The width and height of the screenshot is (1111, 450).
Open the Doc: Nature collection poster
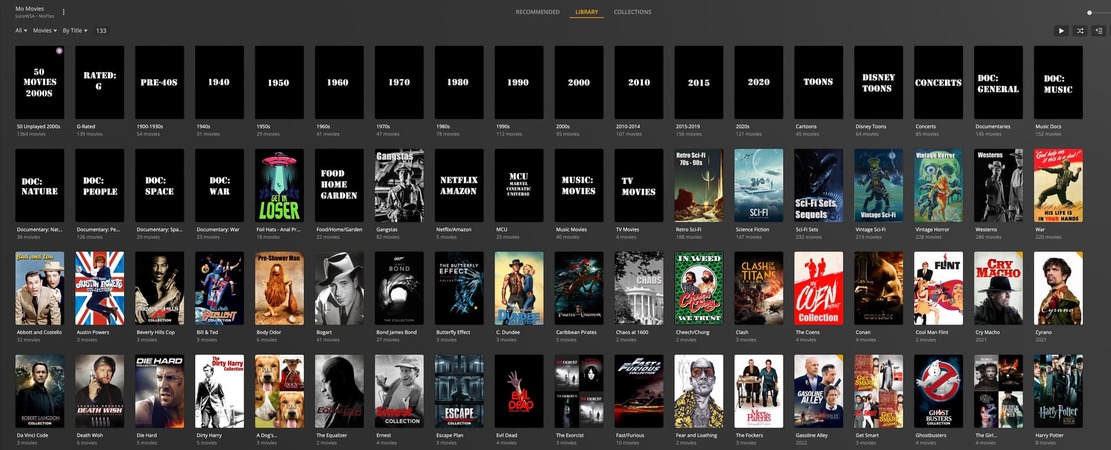click(40, 185)
